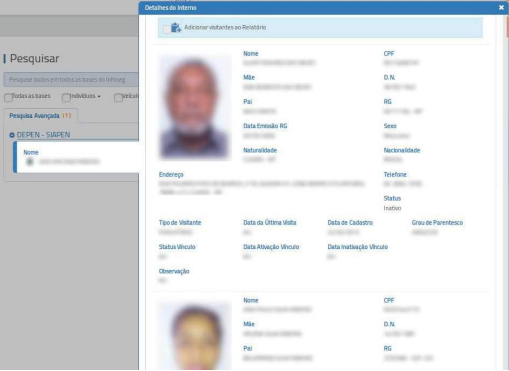
Task: Click the search field Pesquise dados
Action: coord(71,80)
